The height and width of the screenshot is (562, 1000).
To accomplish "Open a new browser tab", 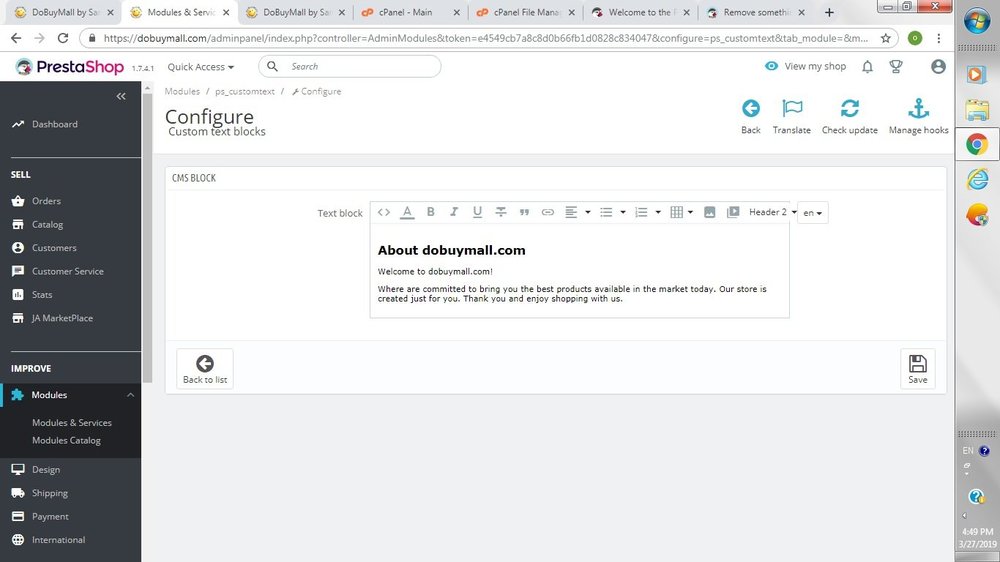I will point(829,12).
